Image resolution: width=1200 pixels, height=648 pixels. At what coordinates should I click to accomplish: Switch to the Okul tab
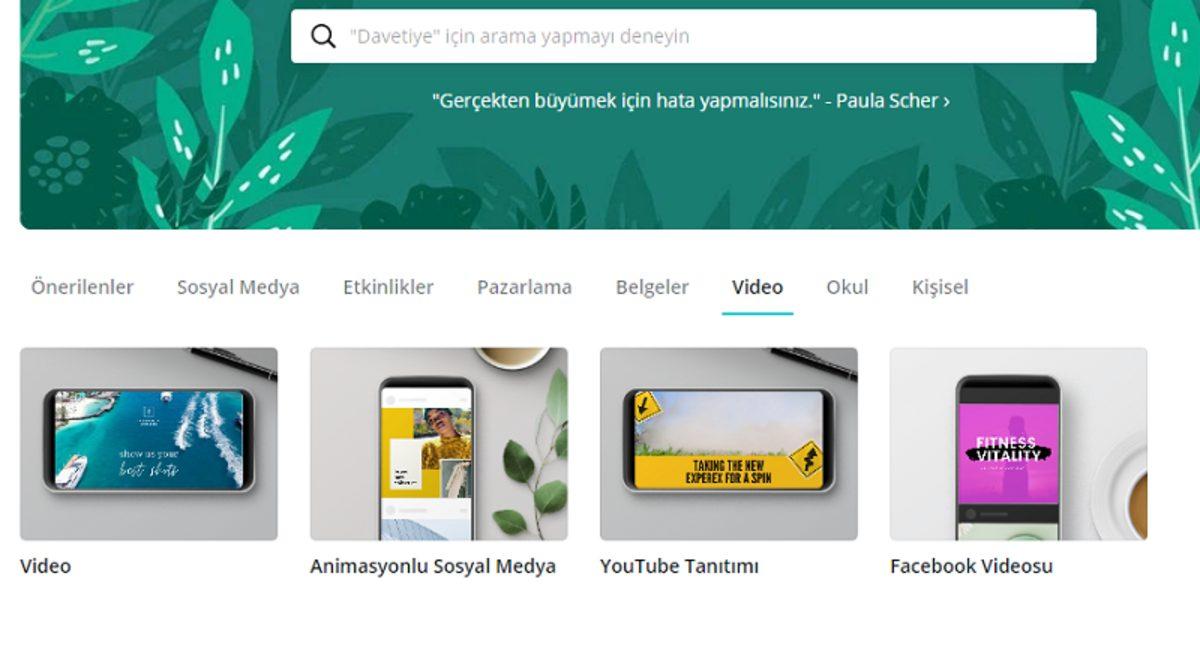tap(845, 287)
